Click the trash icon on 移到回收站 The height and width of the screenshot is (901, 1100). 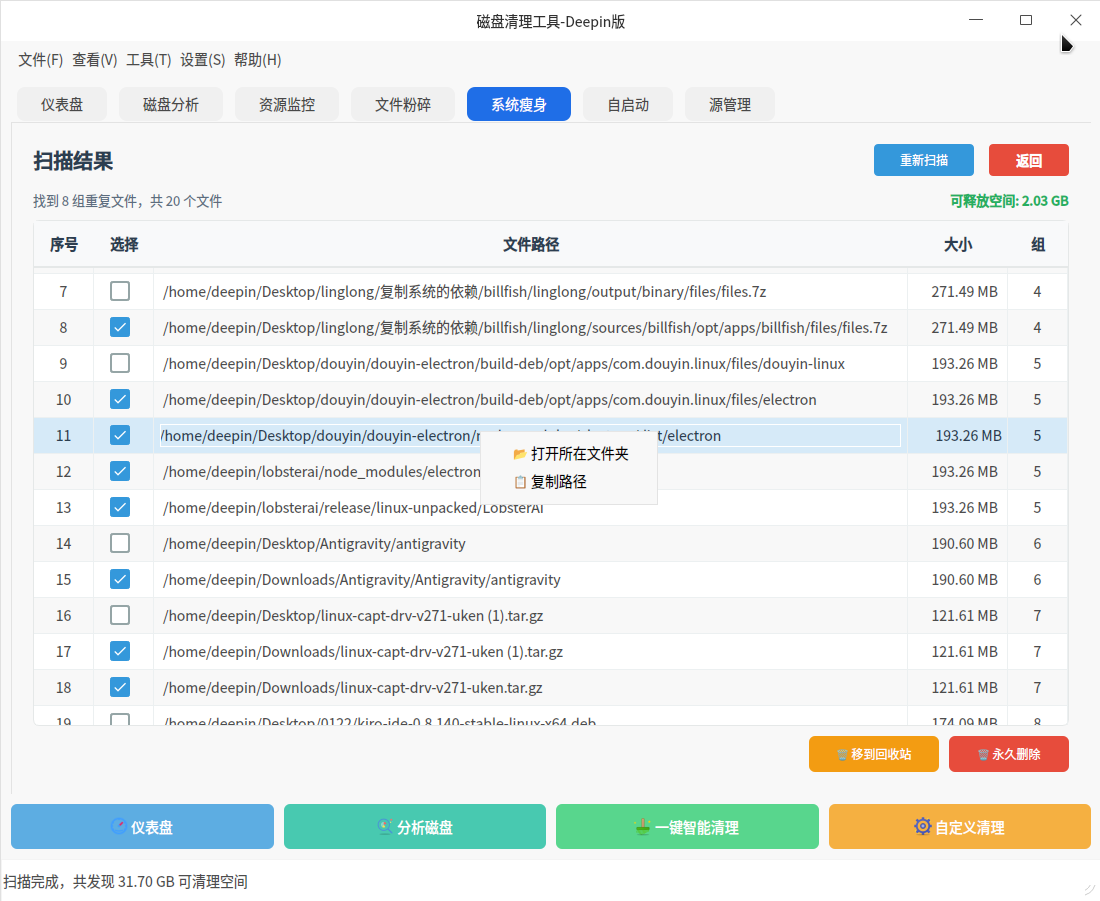click(841, 755)
